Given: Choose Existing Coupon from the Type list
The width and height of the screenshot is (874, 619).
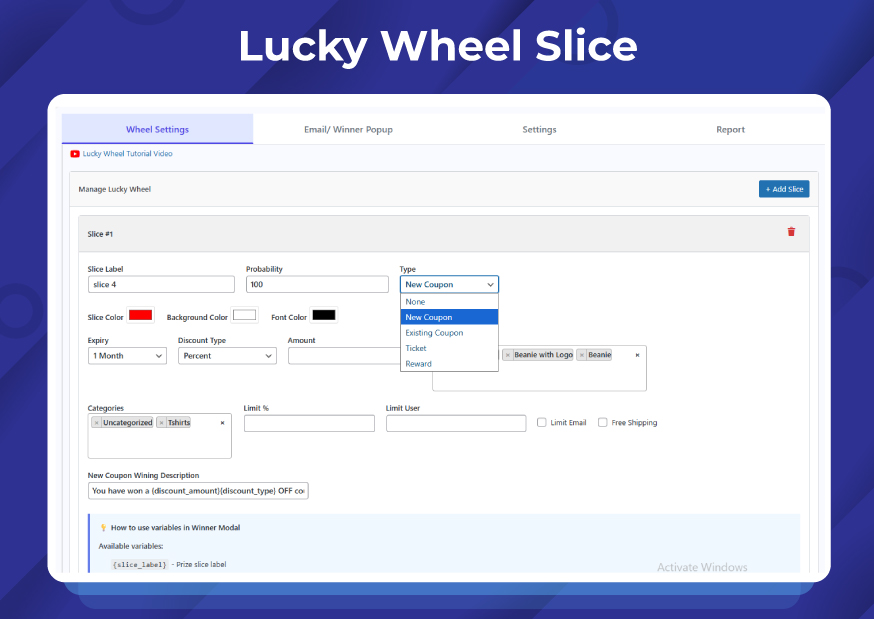Looking at the screenshot, I should (x=434, y=333).
